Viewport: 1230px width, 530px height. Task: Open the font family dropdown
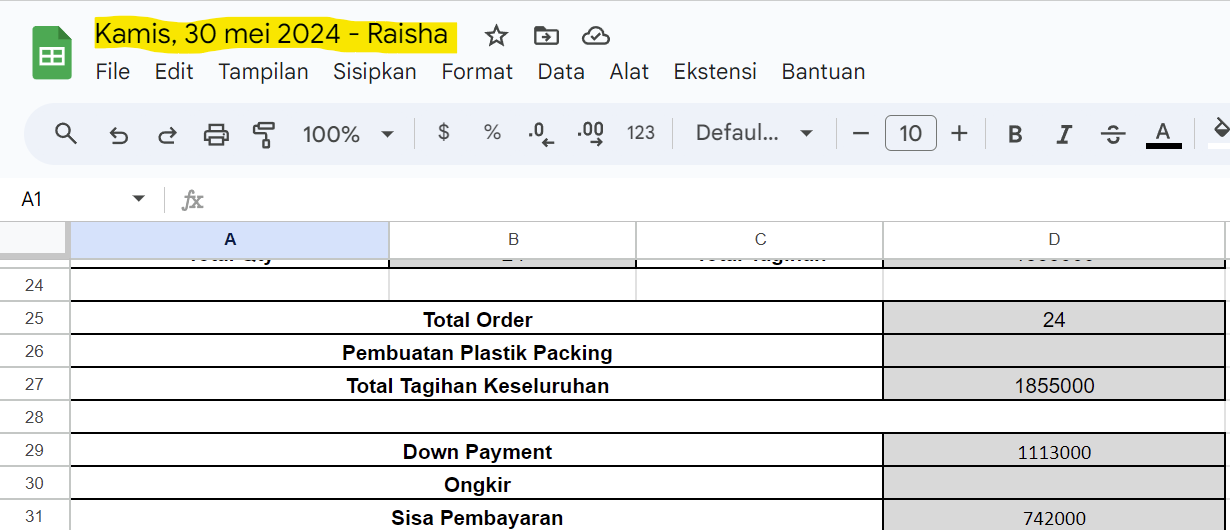pyautogui.click(x=755, y=133)
